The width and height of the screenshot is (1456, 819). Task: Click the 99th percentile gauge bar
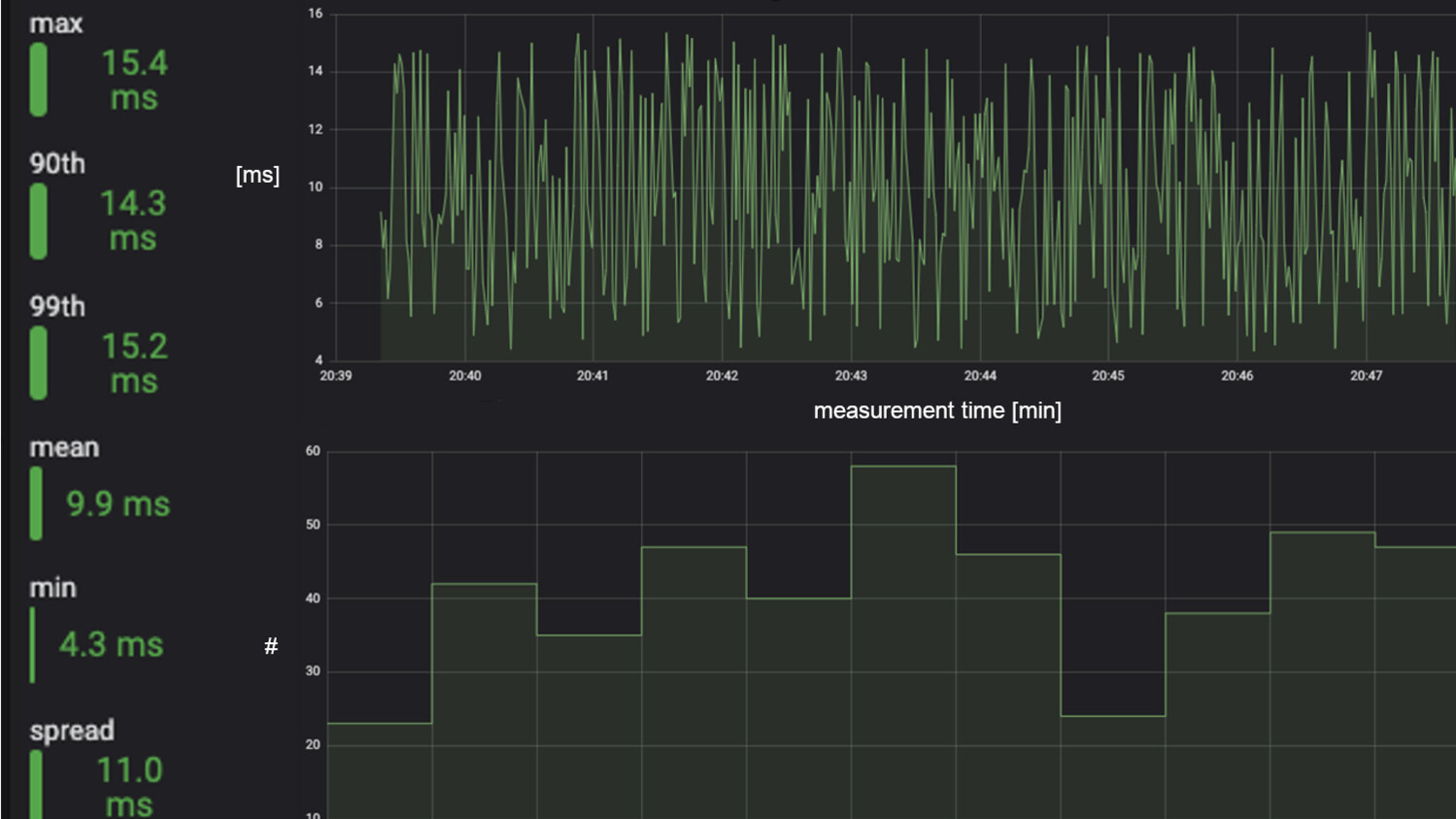coord(40,363)
